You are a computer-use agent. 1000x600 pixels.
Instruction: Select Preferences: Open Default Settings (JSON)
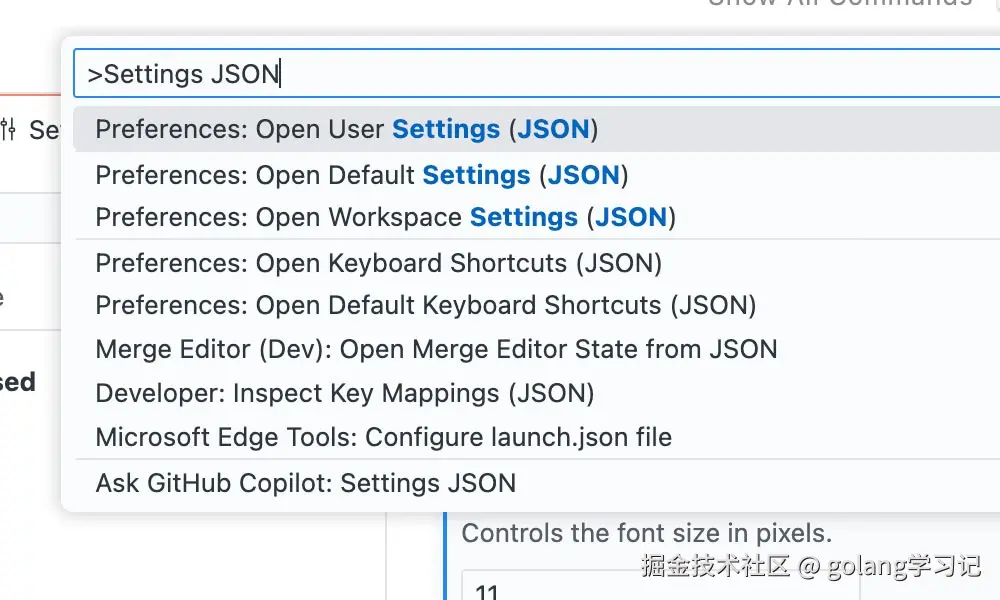(361, 175)
